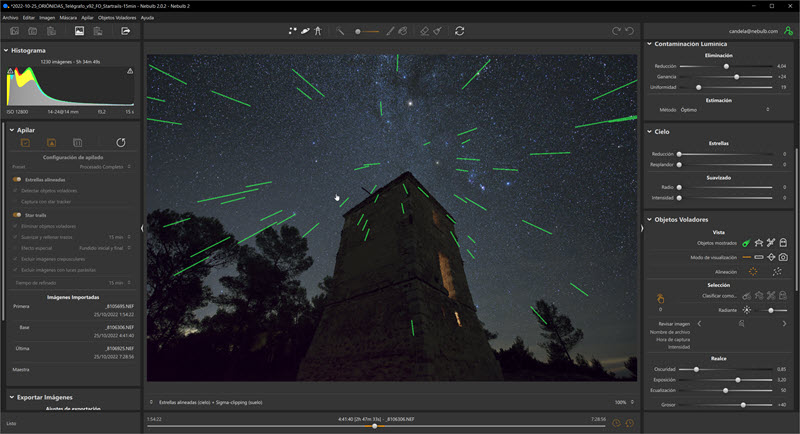Check Detectar objetos voladores
The image size is (800, 434).
(15, 191)
